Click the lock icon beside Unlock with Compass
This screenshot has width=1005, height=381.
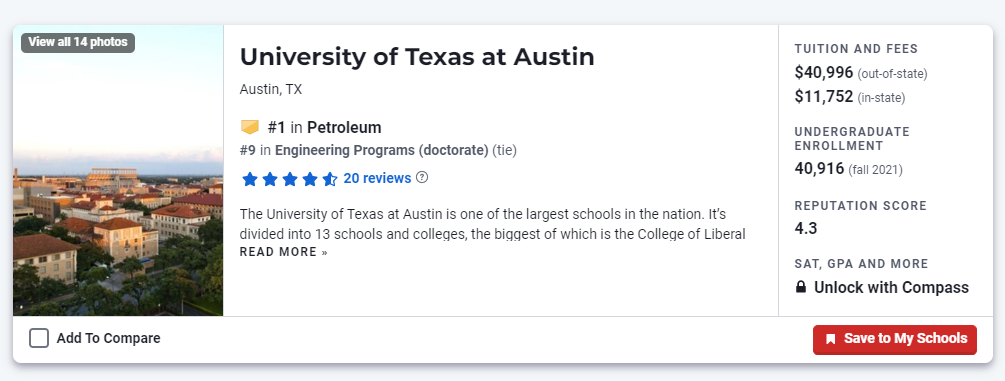pos(801,287)
